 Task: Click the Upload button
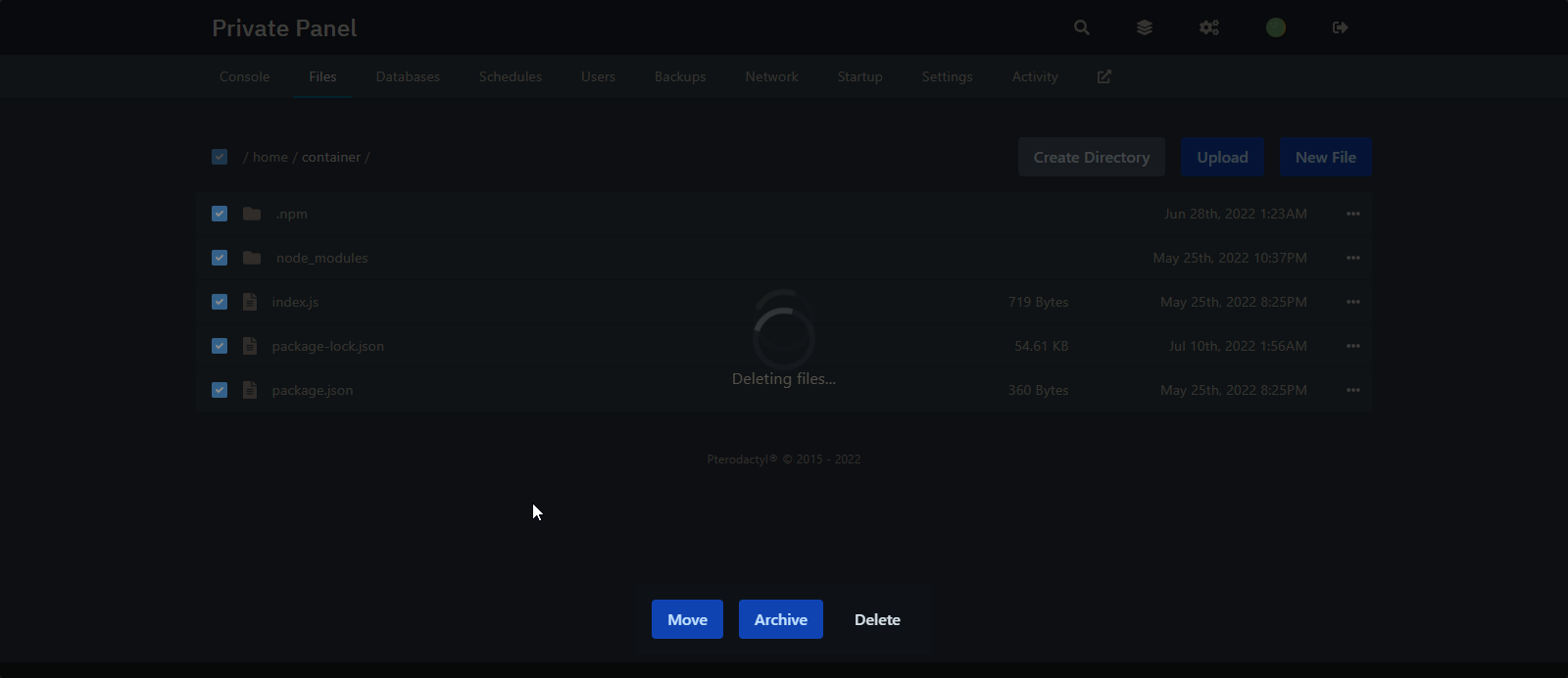[1222, 157]
